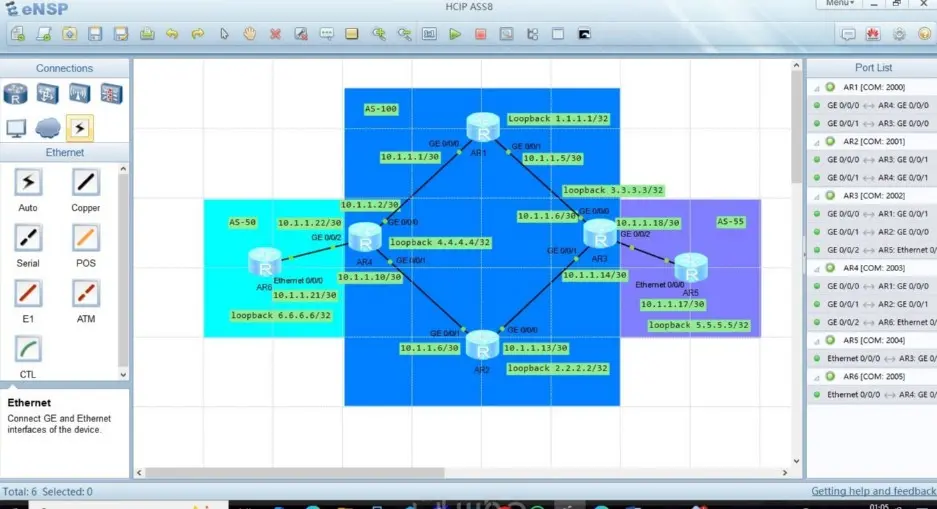Click the AS-50 label
The width and height of the screenshot is (937, 509).
(242, 222)
